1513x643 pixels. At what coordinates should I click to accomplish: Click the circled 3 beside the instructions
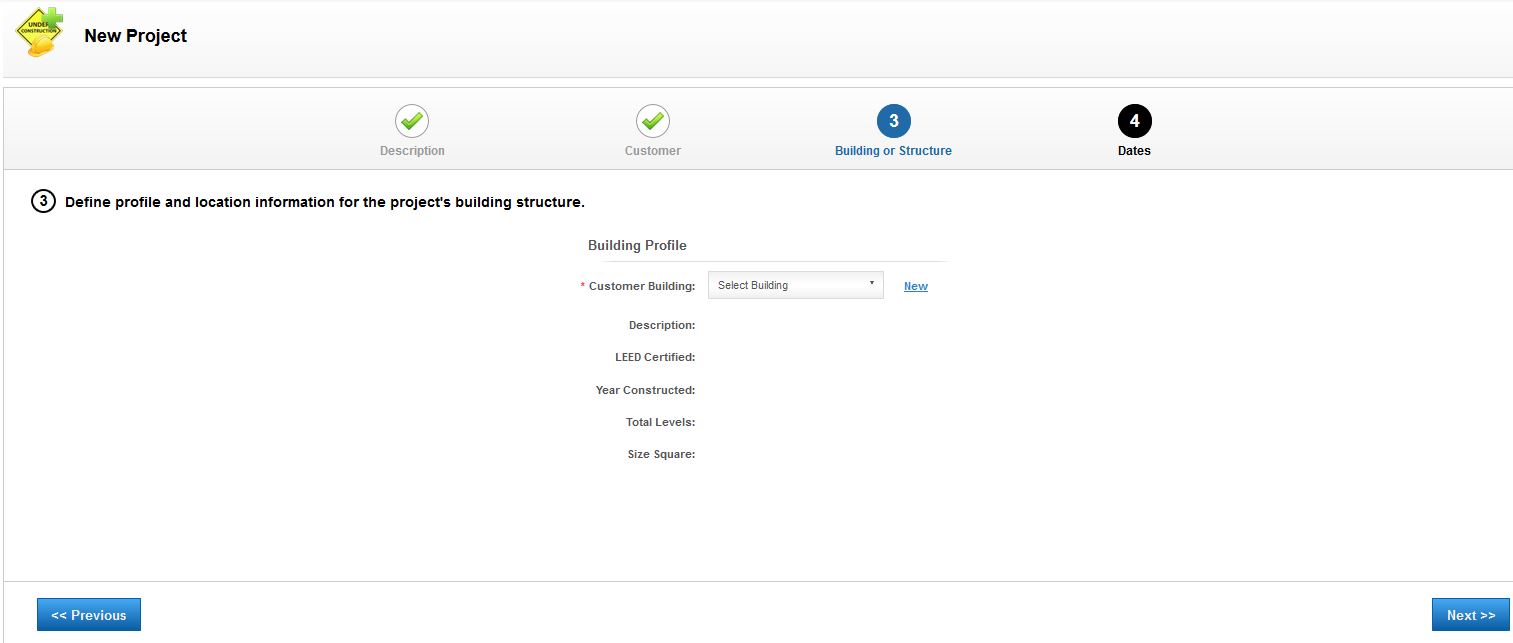[43, 202]
